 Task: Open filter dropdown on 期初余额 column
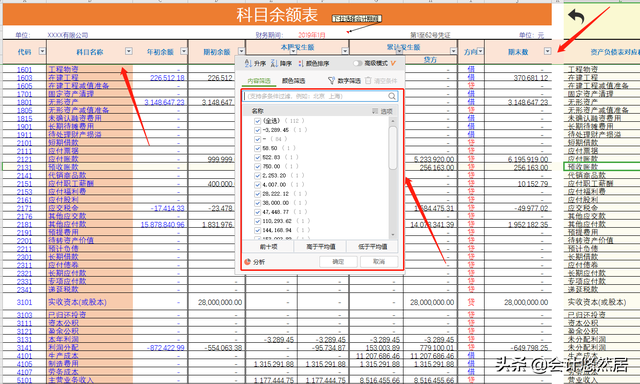click(241, 51)
